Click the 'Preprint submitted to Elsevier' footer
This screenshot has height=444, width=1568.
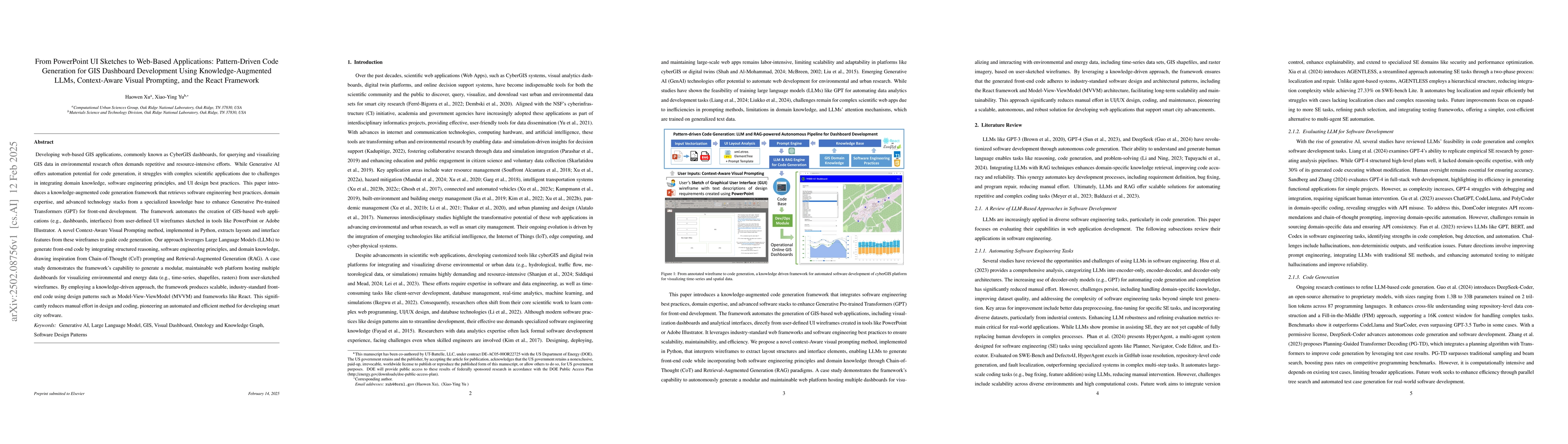click(x=59, y=393)
